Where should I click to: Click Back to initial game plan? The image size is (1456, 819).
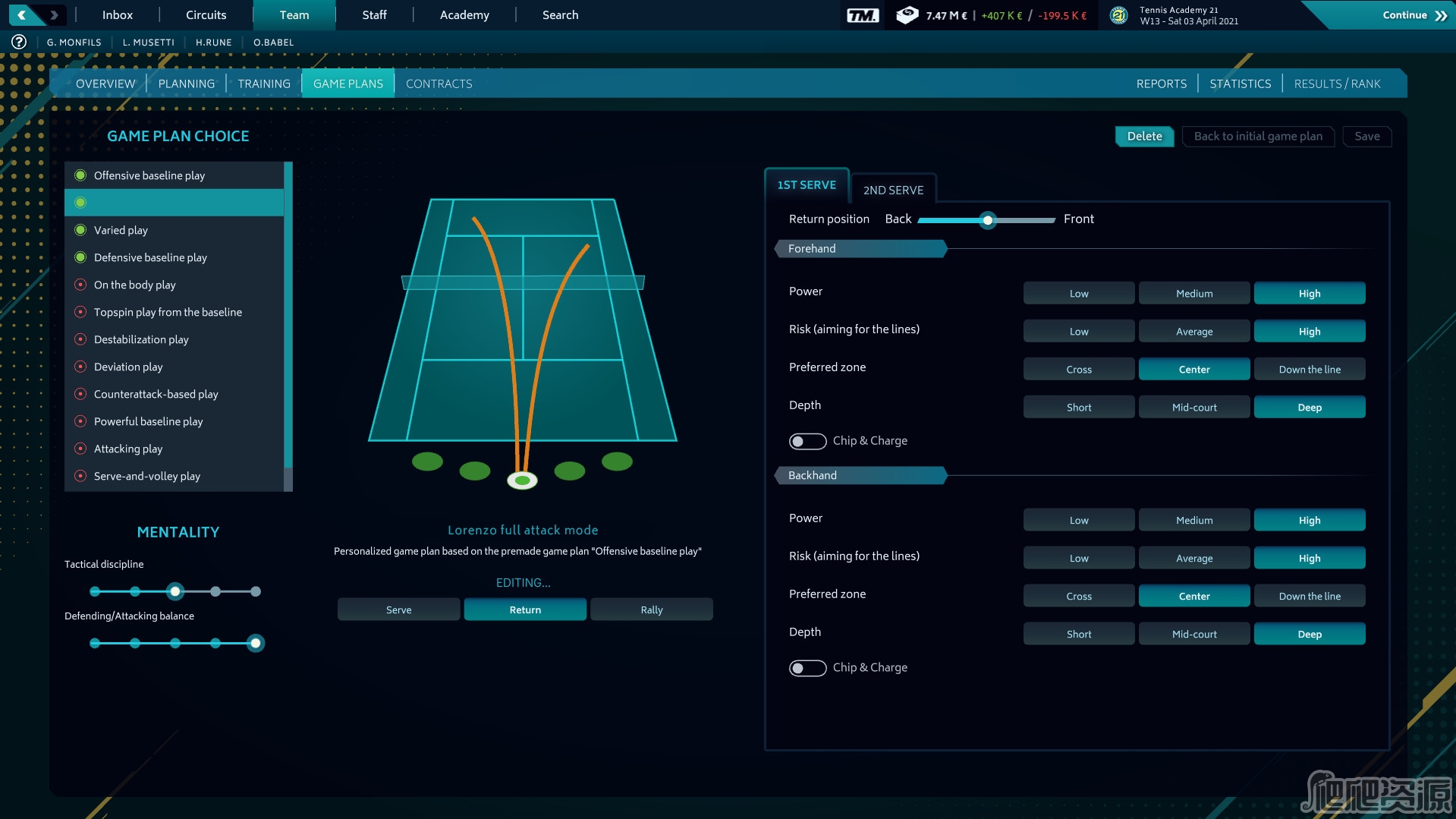coord(1258,137)
